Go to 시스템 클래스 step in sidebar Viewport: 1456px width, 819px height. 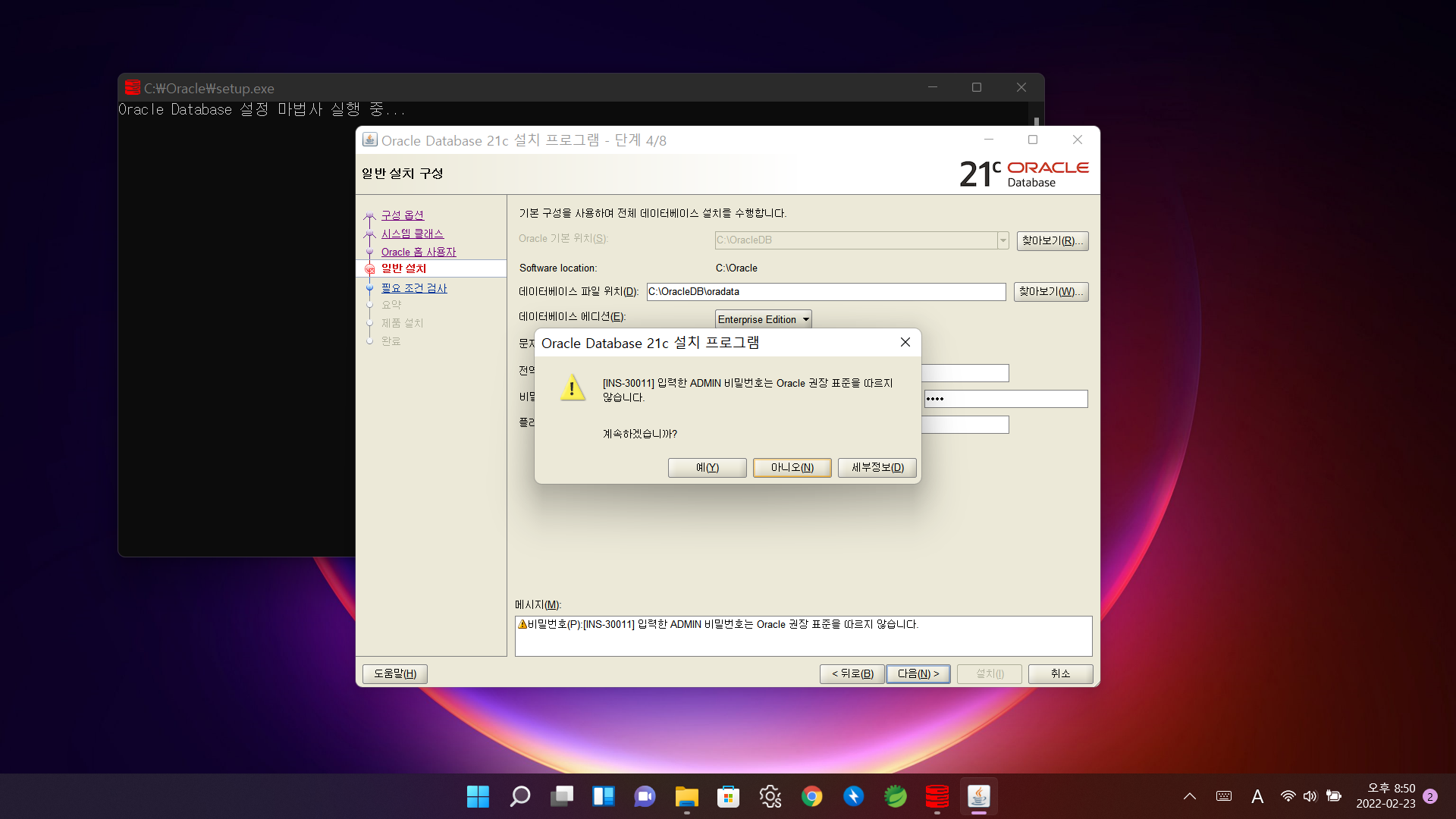tap(413, 234)
